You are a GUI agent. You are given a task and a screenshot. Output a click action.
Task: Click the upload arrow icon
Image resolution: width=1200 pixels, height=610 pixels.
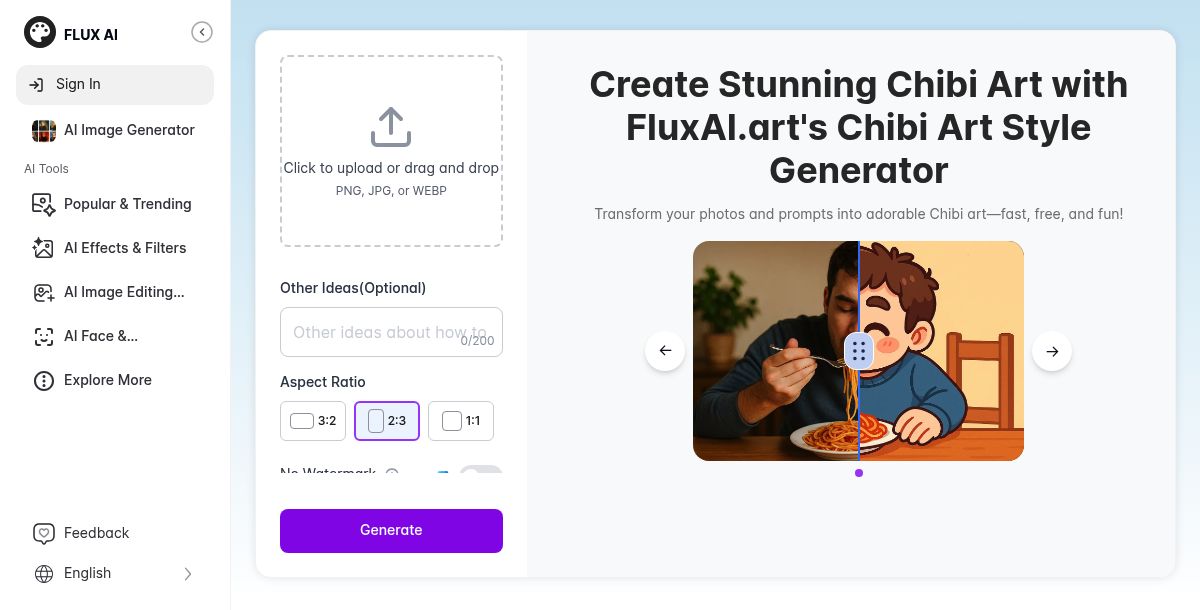tap(391, 127)
